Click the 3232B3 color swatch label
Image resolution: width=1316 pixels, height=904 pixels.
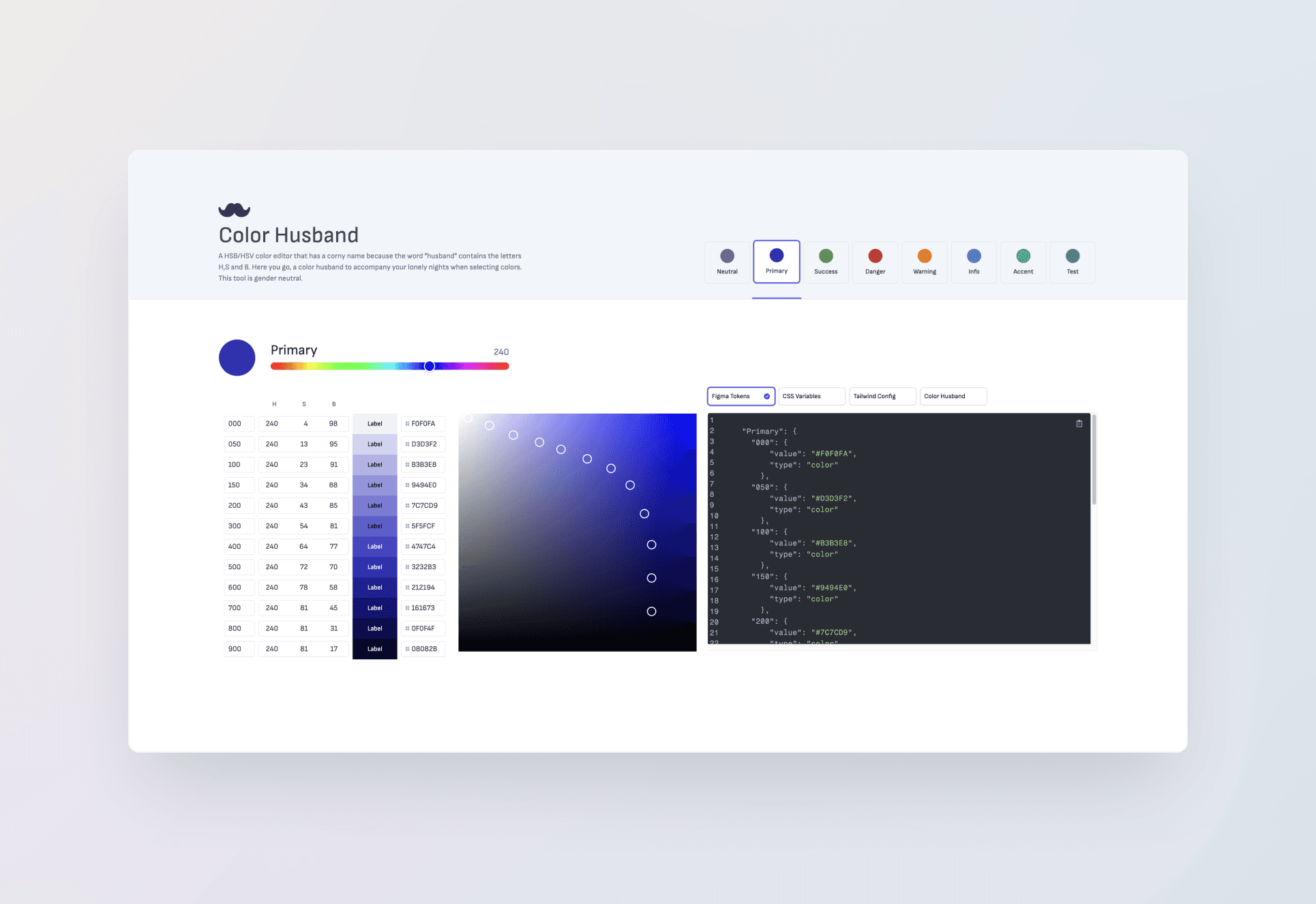tap(375, 567)
